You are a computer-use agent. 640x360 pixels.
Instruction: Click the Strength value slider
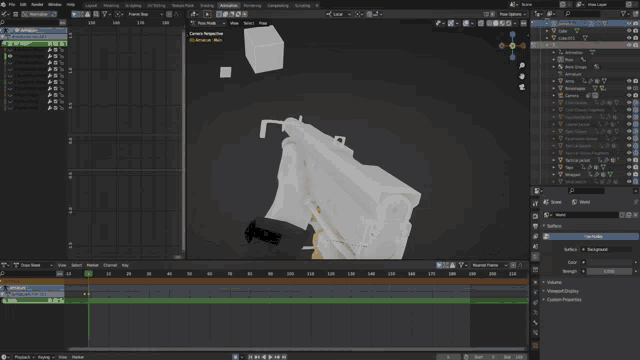pyautogui.click(x=609, y=271)
